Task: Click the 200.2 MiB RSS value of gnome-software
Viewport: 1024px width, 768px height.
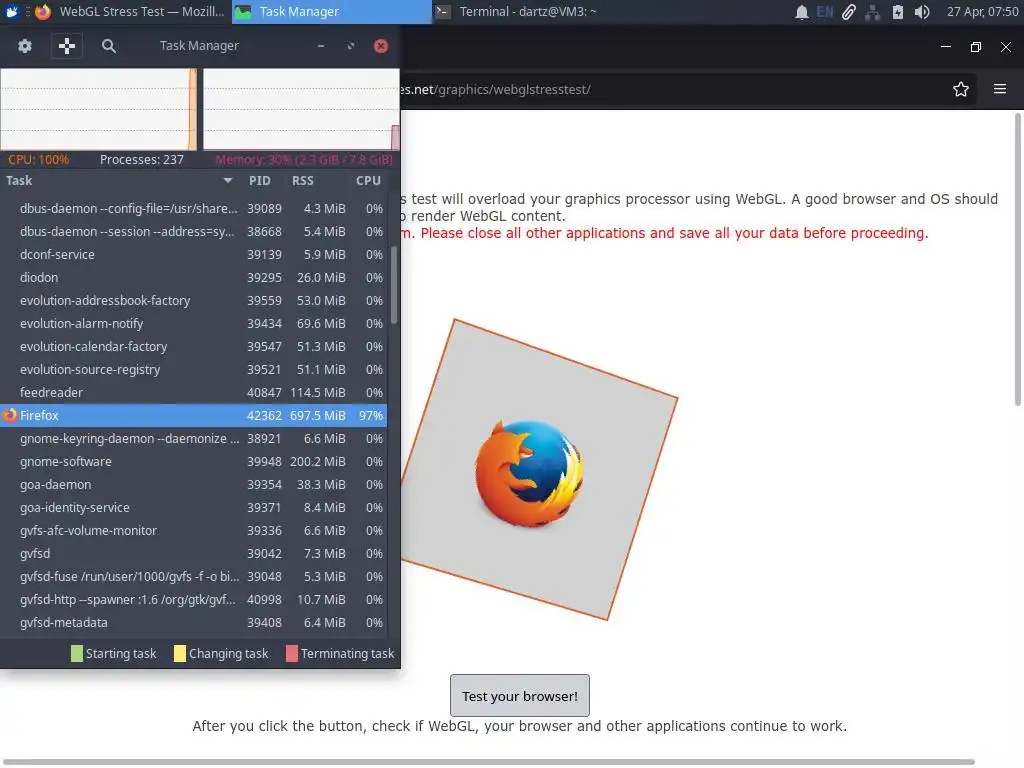Action: (318, 462)
